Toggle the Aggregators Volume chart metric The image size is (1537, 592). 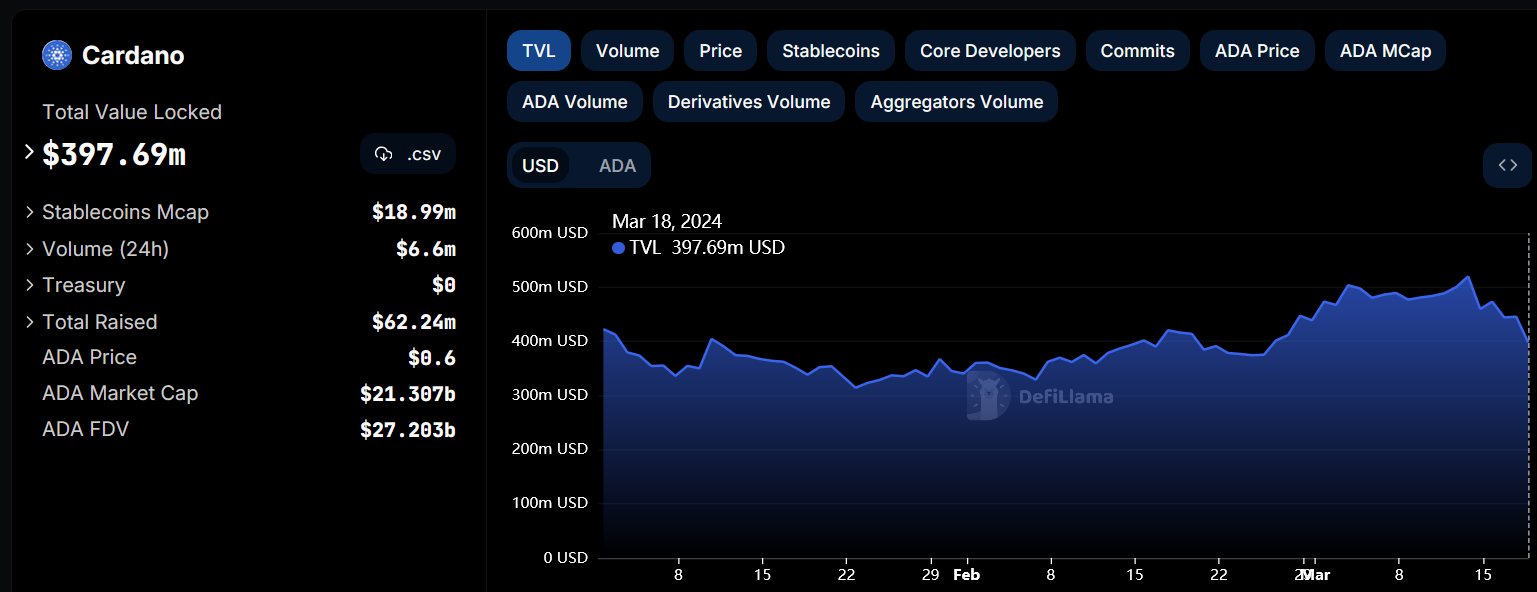tap(957, 102)
